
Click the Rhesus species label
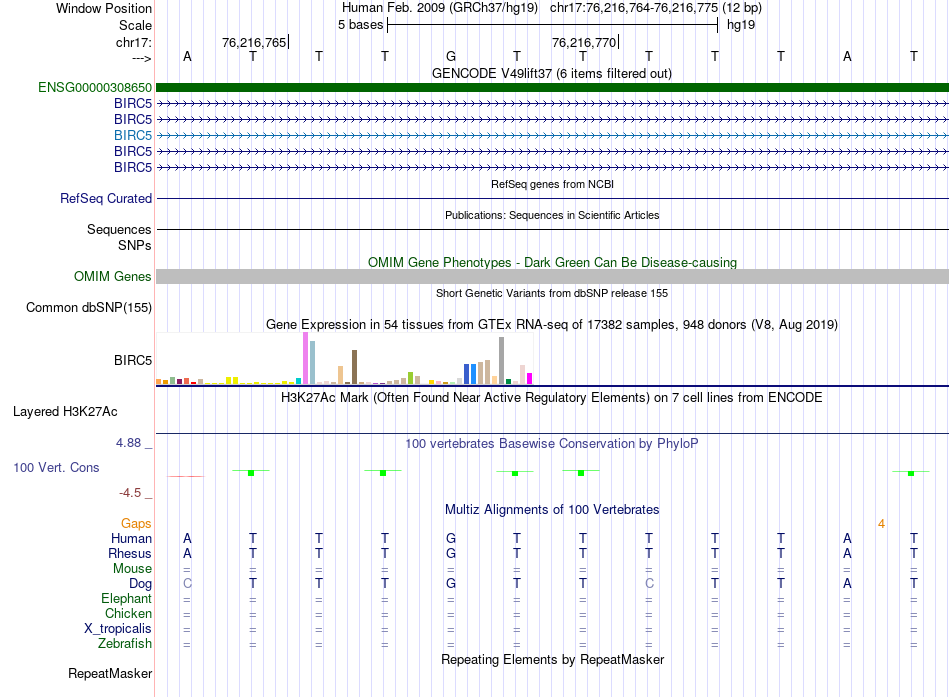click(x=130, y=553)
